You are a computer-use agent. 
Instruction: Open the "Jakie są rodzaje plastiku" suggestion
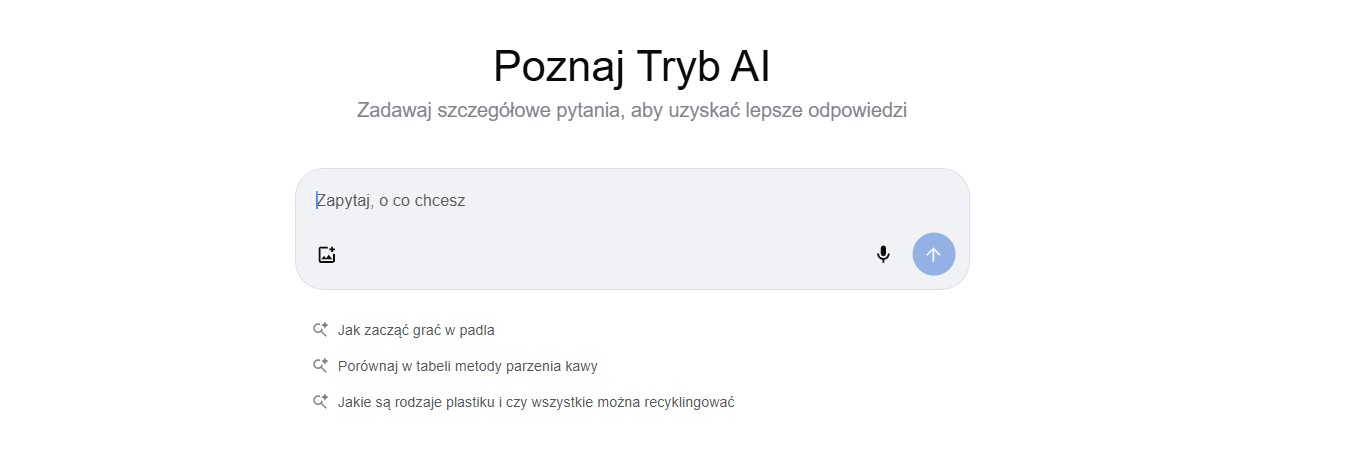(x=536, y=402)
